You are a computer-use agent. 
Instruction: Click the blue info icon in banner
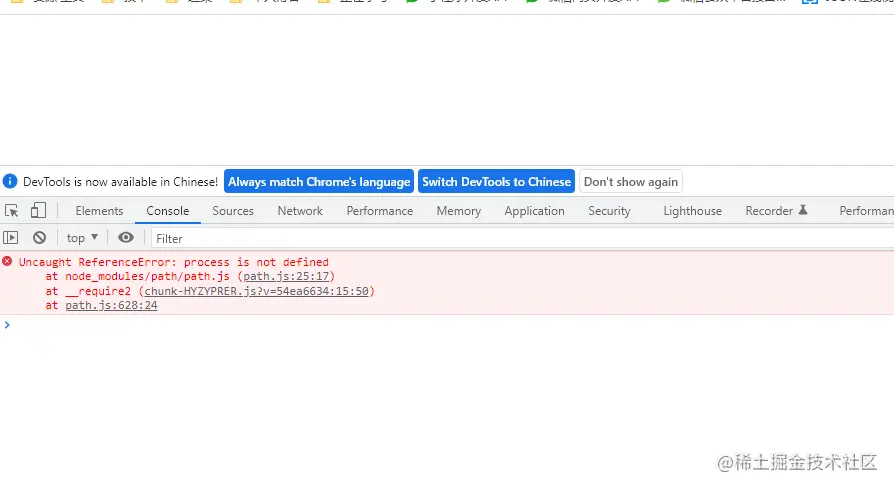point(10,181)
